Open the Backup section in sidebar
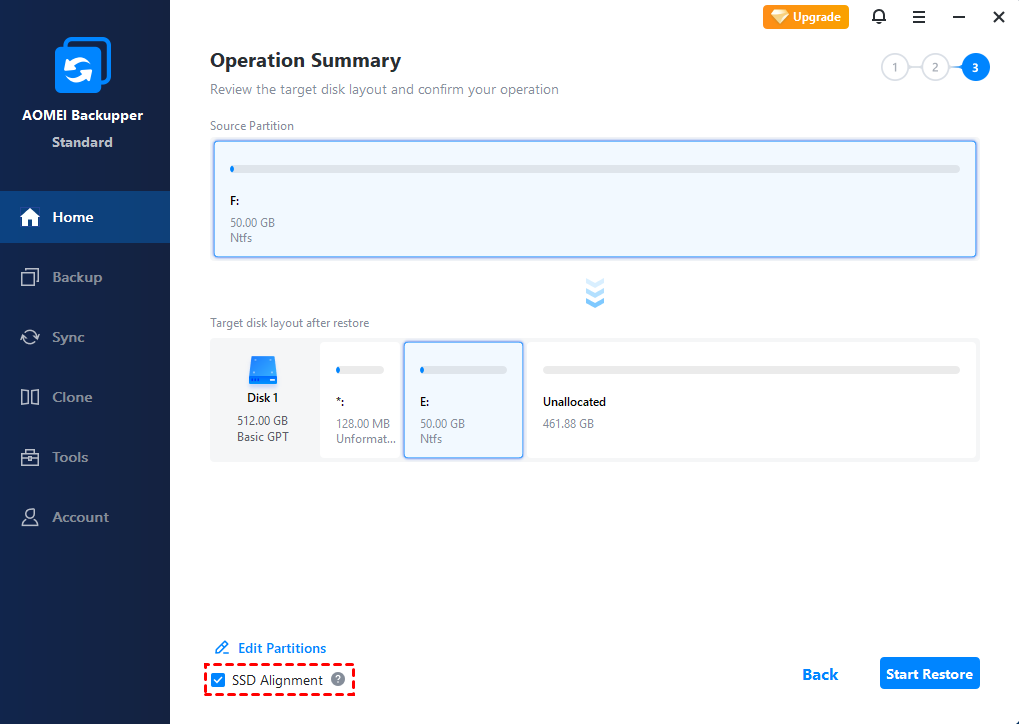This screenshot has width=1019, height=724. click(x=76, y=277)
